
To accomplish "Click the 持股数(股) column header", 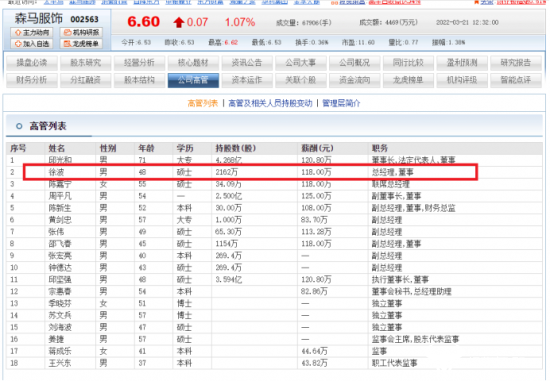I will point(235,148).
